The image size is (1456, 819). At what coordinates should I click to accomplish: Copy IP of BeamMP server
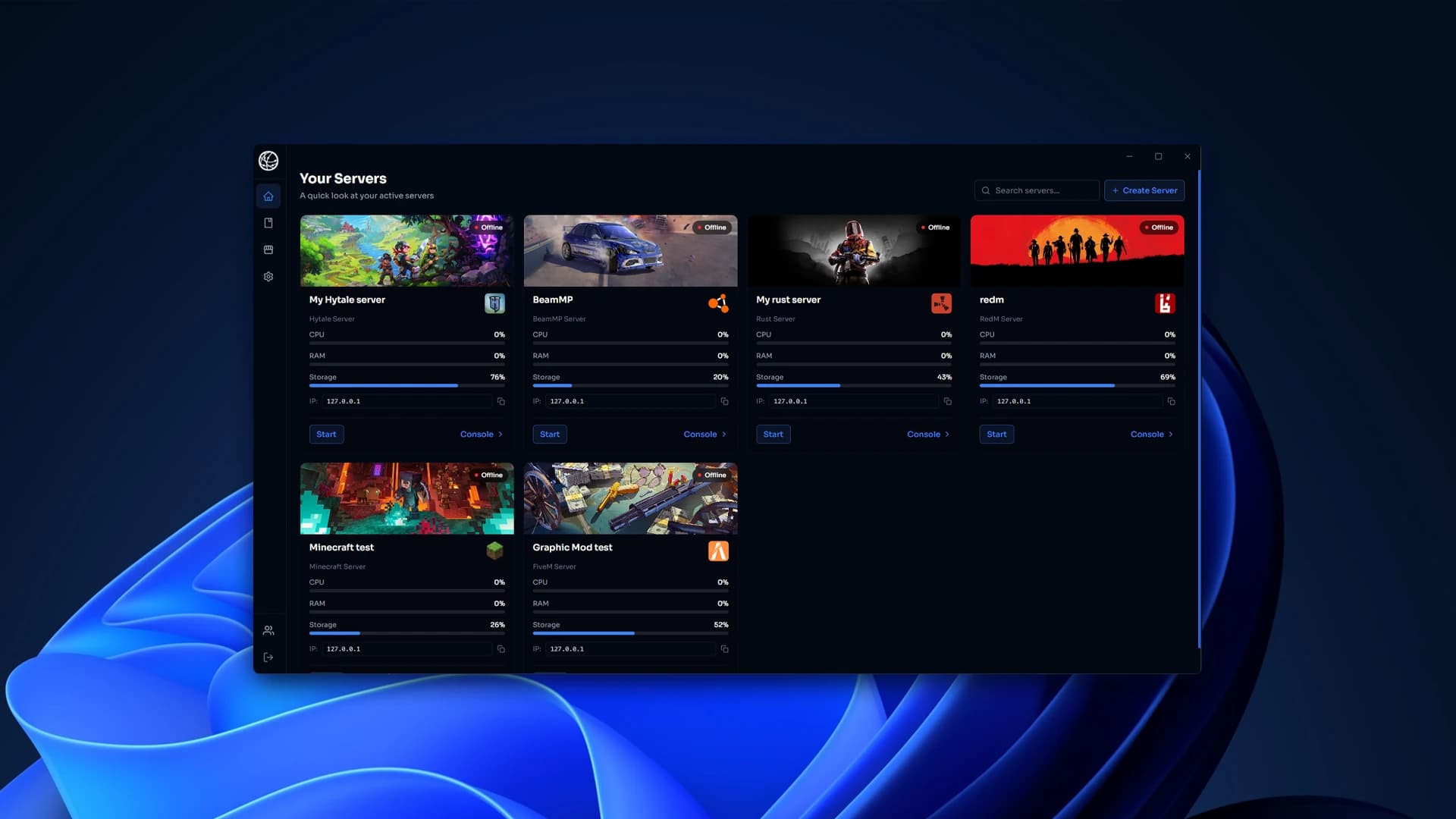725,401
